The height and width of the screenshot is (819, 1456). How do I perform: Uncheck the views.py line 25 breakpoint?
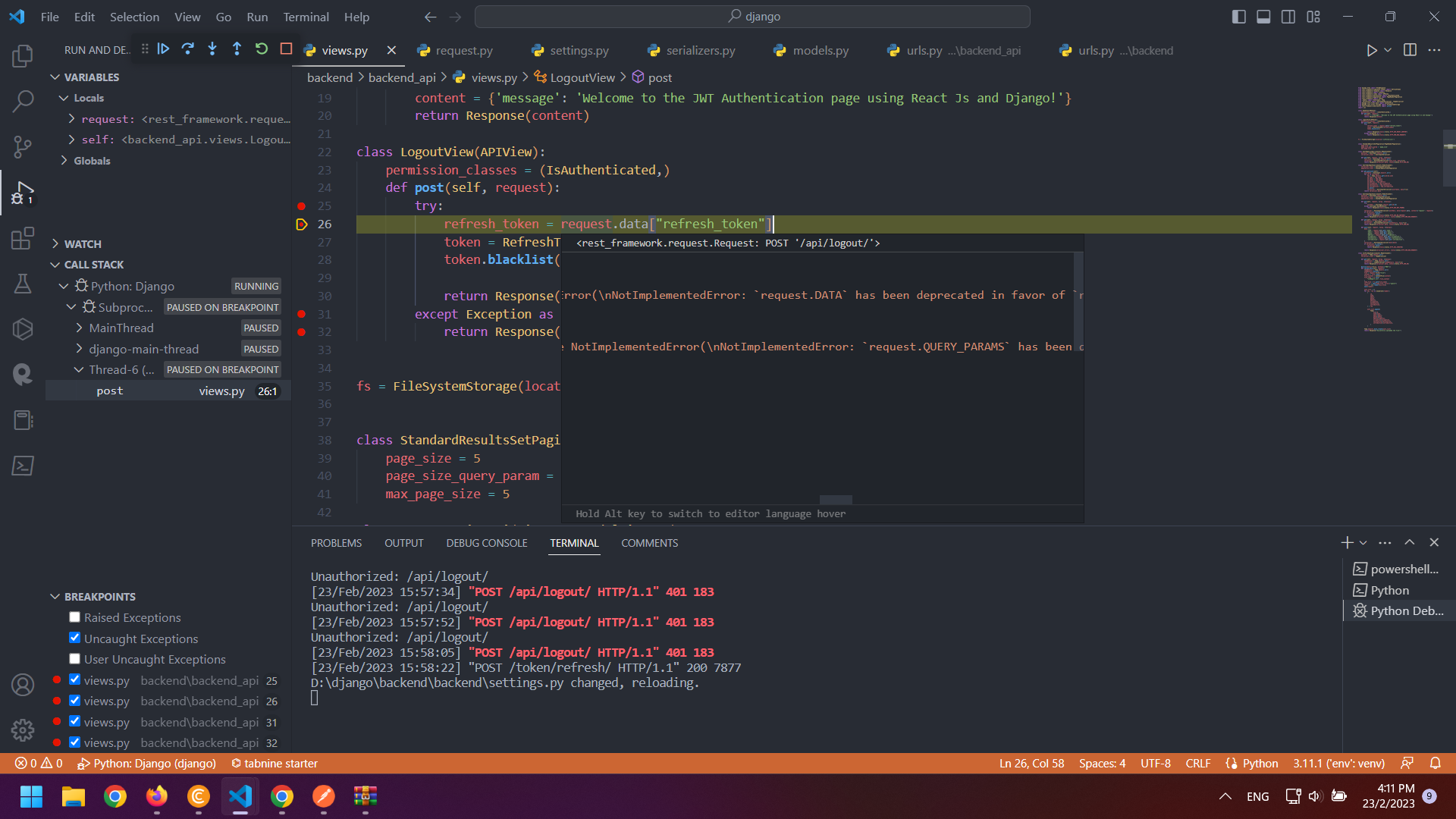pyautogui.click(x=74, y=679)
